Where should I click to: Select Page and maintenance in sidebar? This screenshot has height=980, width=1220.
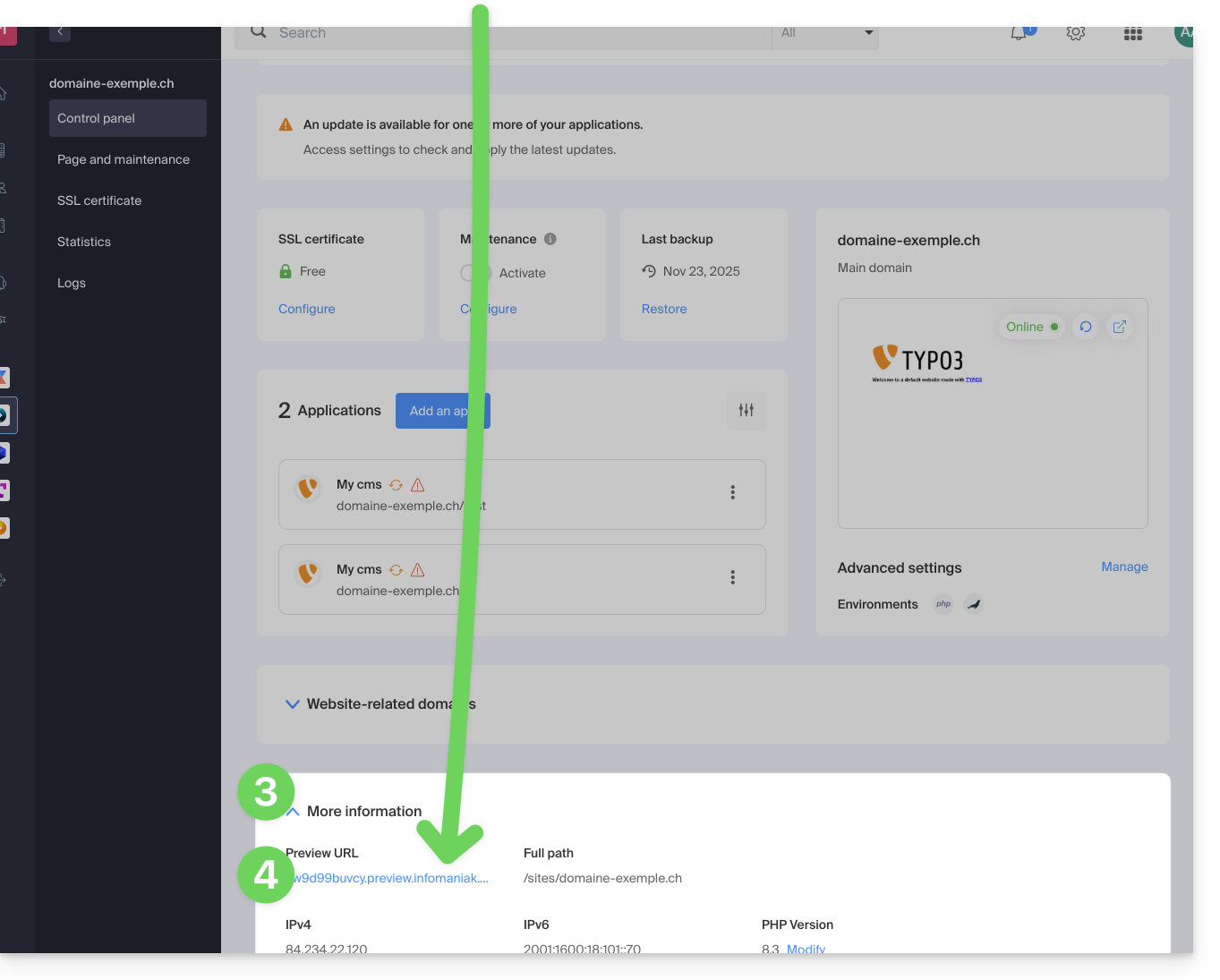124,159
